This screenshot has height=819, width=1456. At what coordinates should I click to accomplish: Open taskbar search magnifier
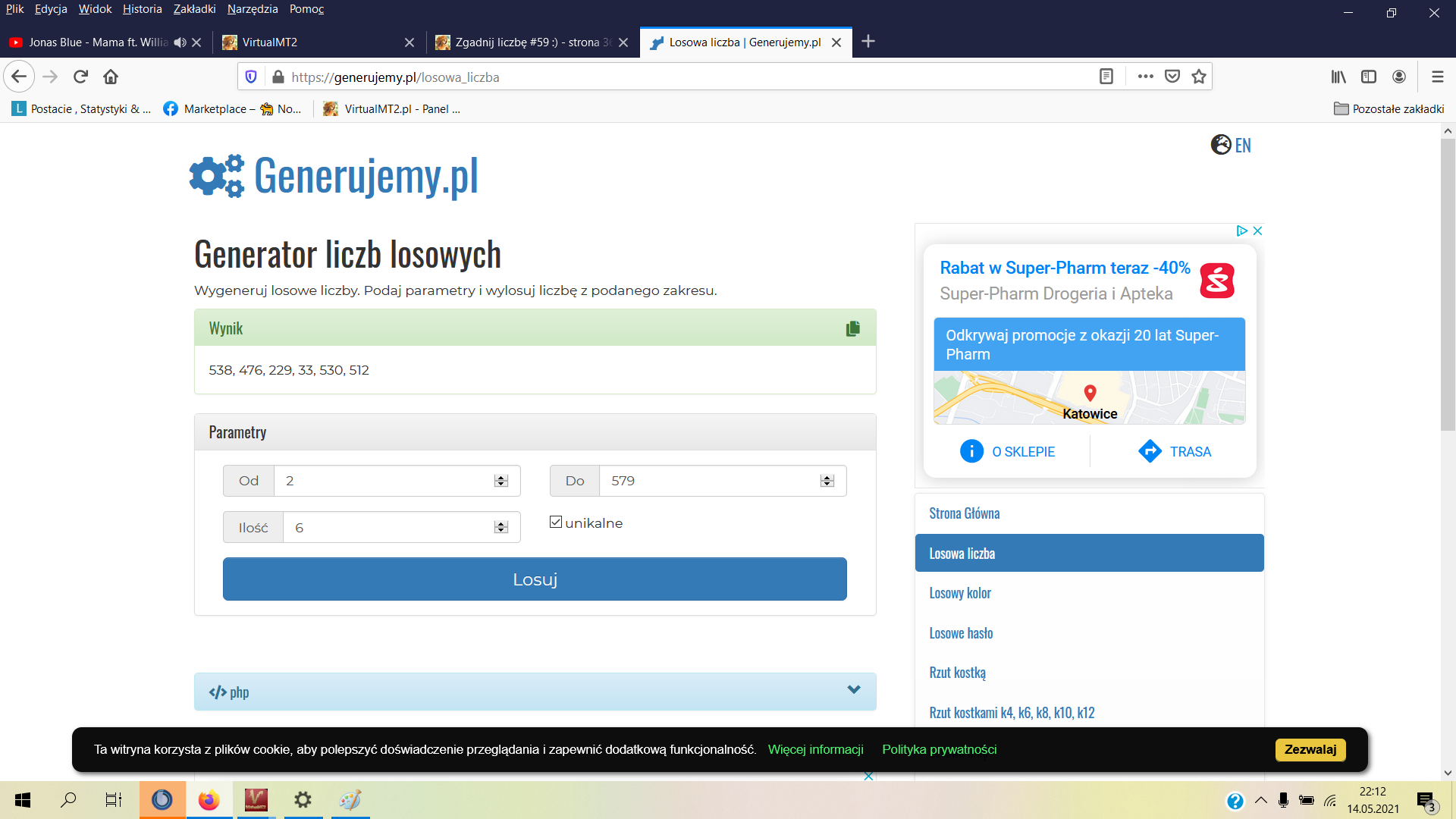[68, 800]
